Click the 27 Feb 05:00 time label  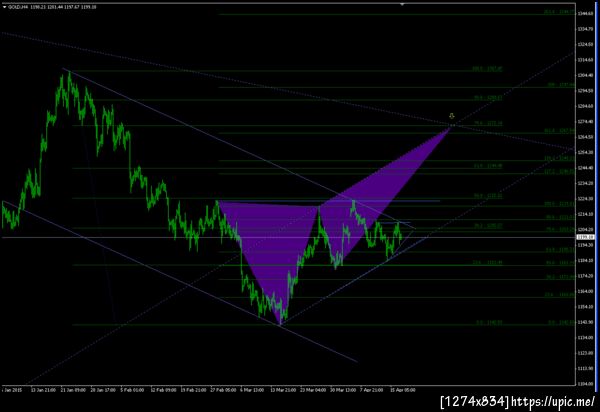tap(223, 390)
